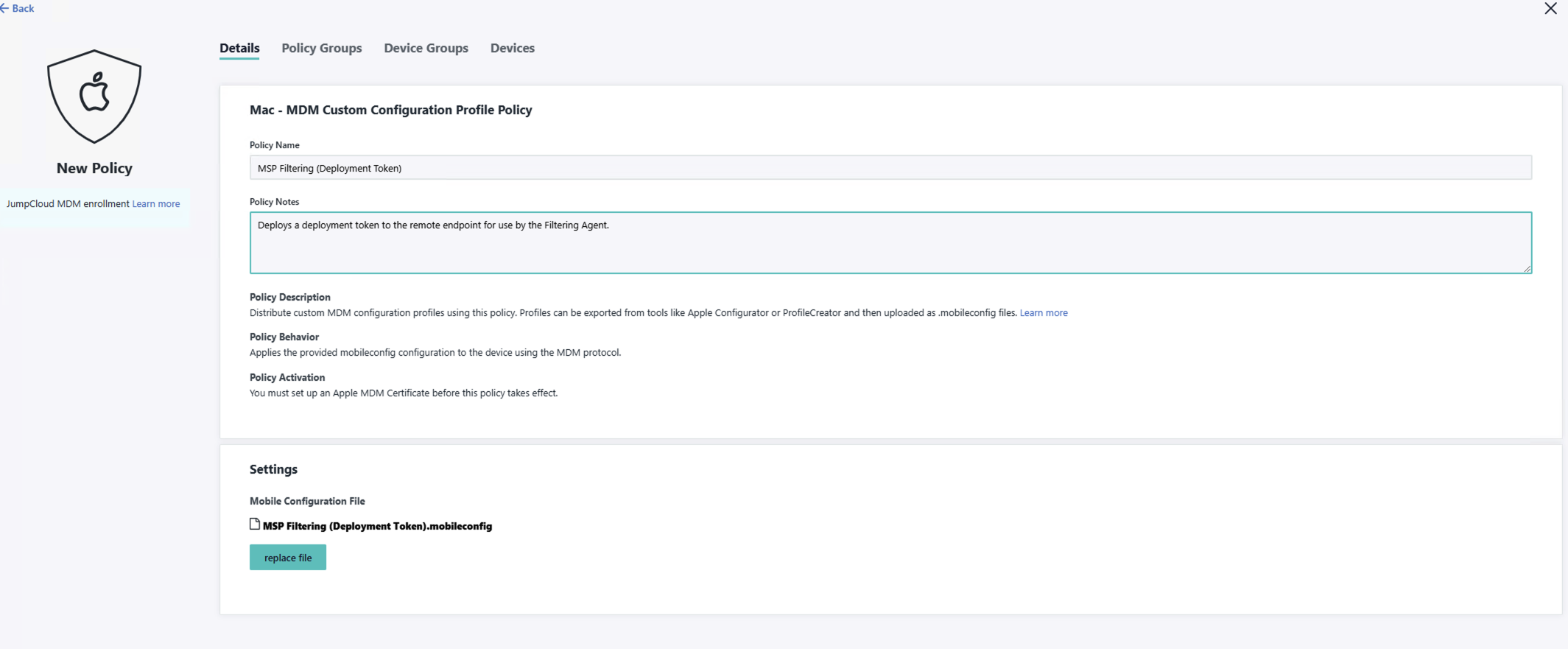This screenshot has height=649, width=1568.
Task: Click the Mac - MDM Custom Configuration Profile Policy heading
Action: 391,110
